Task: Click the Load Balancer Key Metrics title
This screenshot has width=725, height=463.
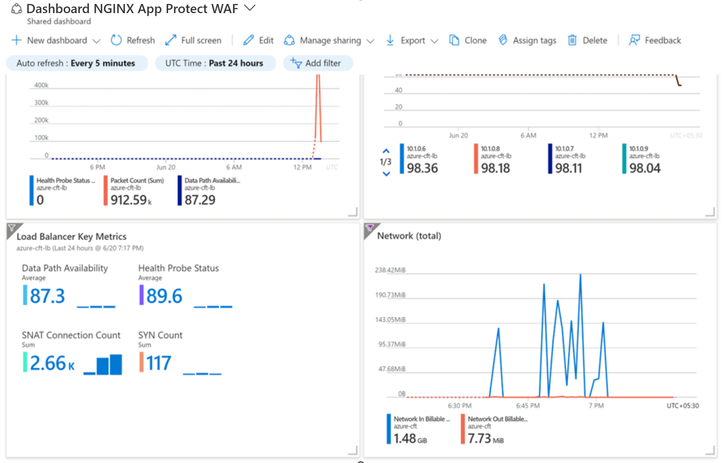Action: [x=71, y=236]
